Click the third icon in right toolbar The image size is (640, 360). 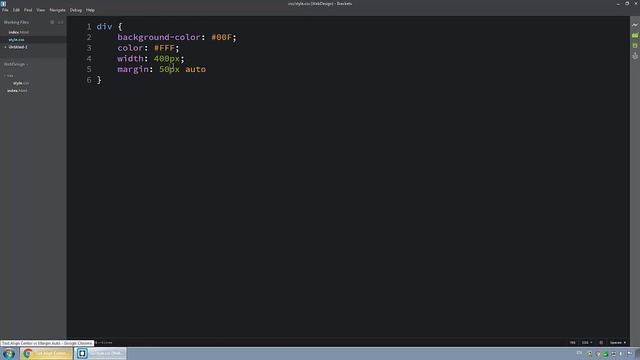pos(635,46)
